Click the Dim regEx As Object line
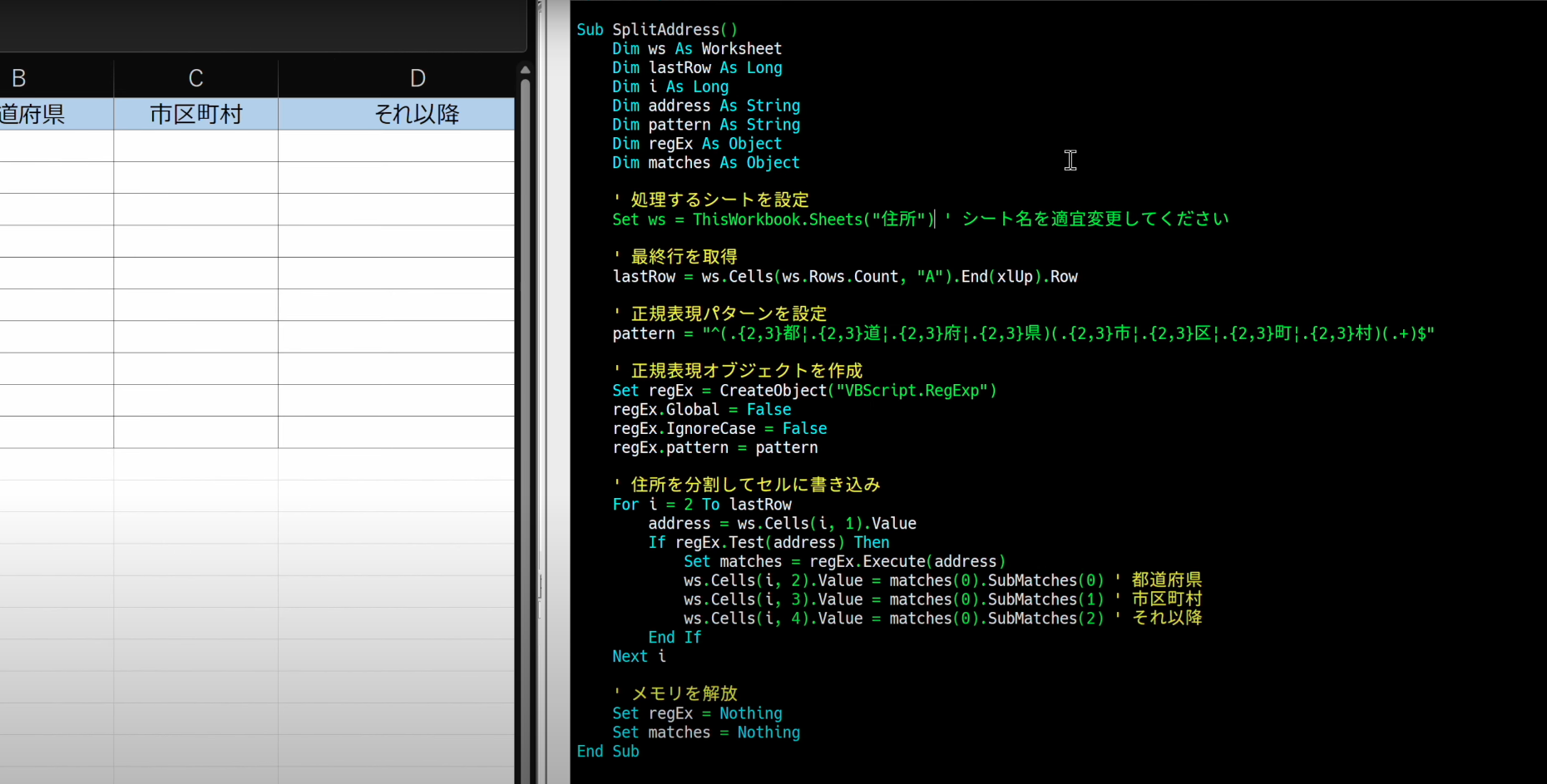The image size is (1547, 784). (x=697, y=144)
